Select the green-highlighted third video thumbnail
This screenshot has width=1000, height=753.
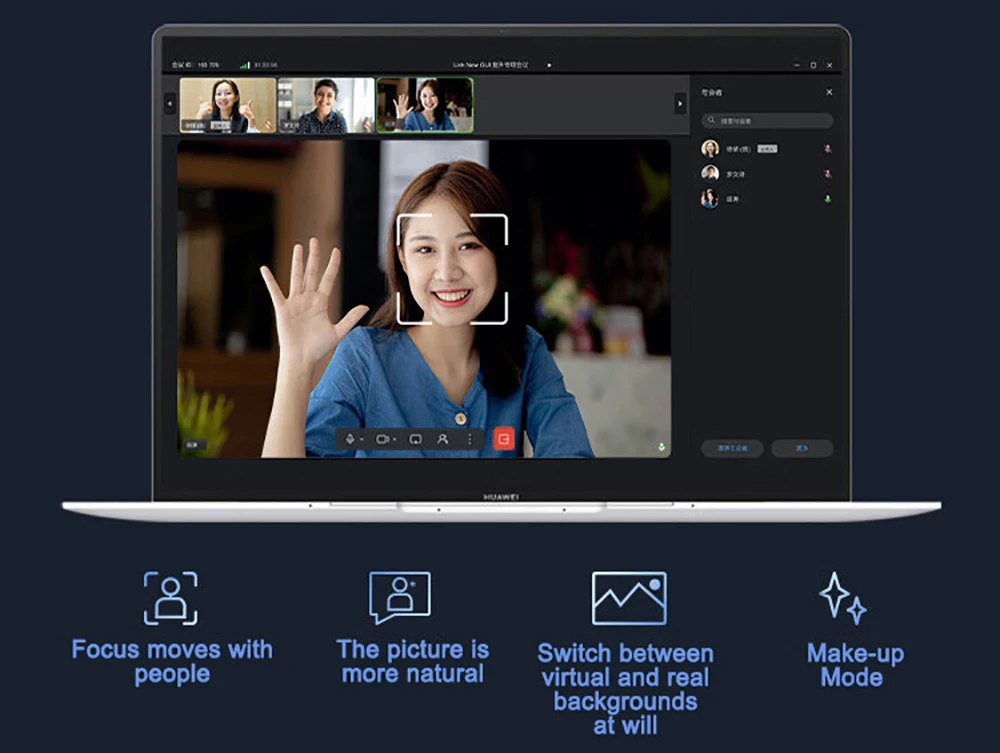[424, 105]
